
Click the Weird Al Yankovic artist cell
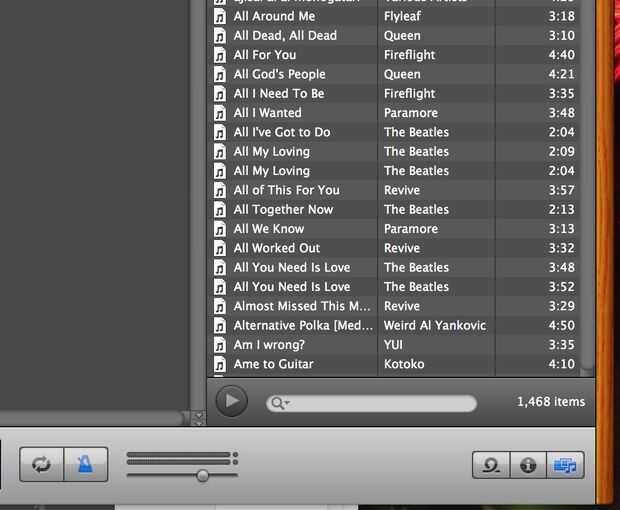coord(435,326)
